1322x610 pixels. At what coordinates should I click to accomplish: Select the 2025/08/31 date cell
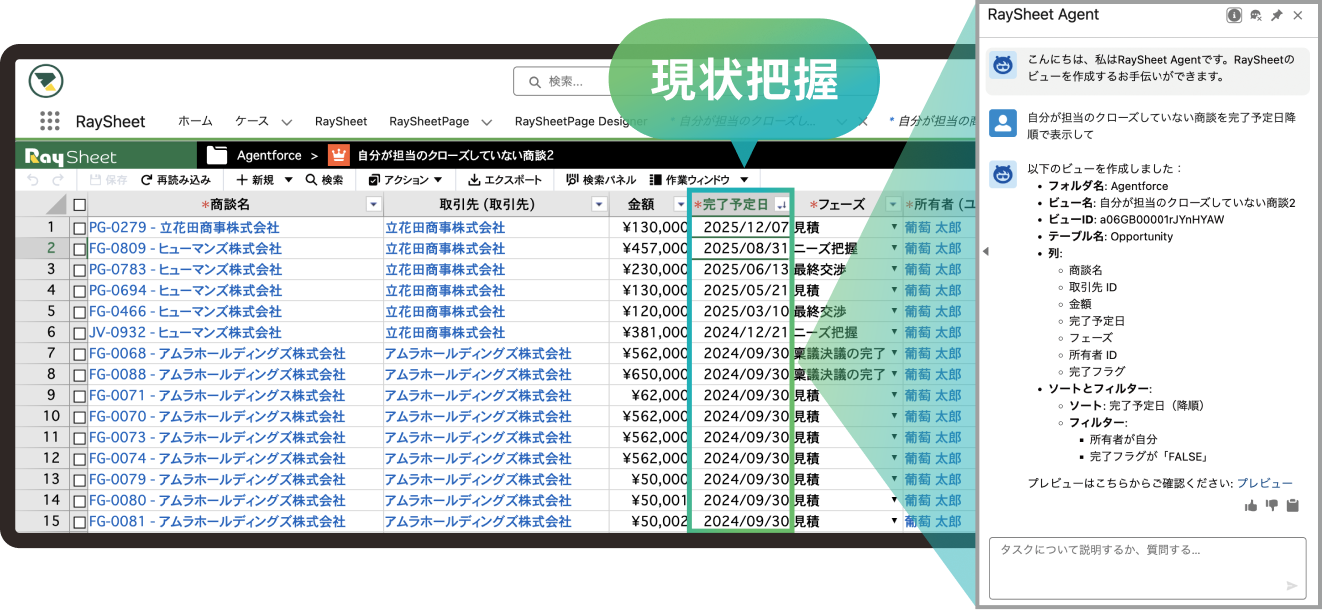coord(741,249)
